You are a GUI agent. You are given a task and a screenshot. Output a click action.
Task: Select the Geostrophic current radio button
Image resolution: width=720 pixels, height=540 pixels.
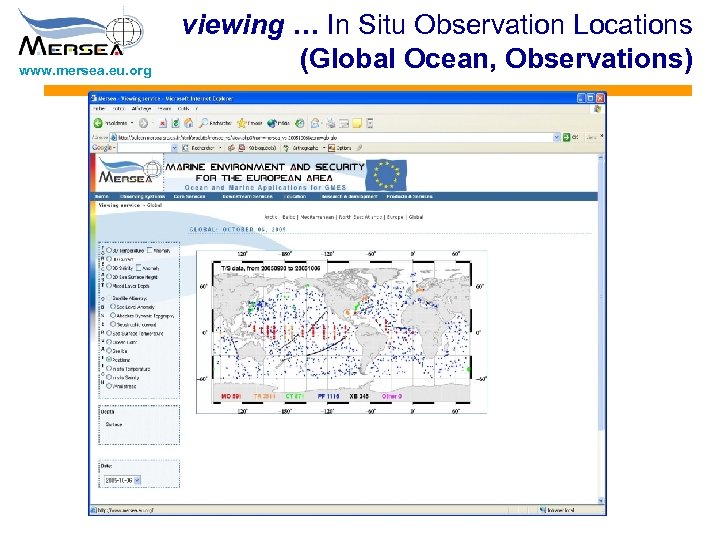pos(113,324)
